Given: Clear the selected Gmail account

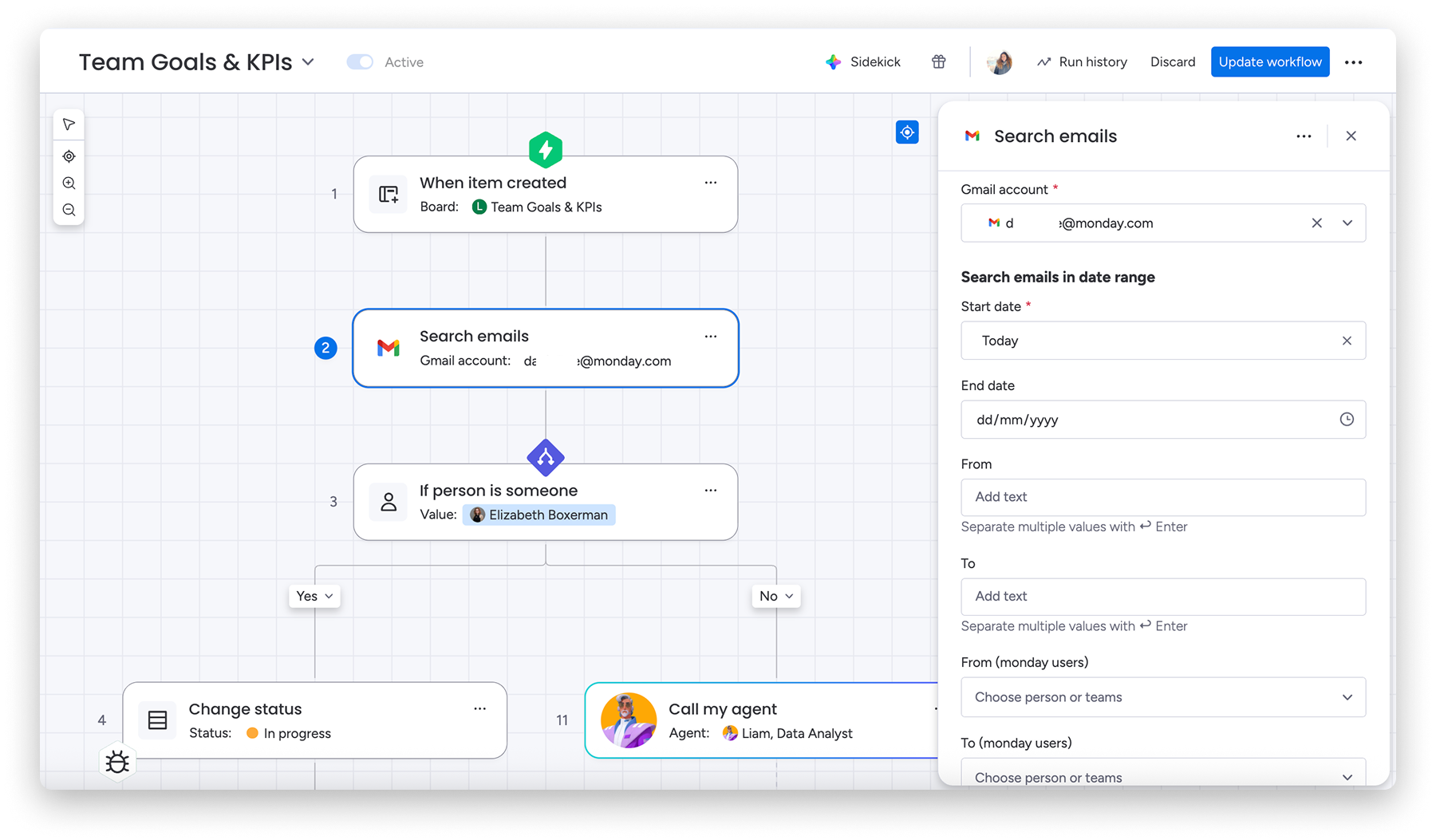Looking at the screenshot, I should click(x=1317, y=223).
